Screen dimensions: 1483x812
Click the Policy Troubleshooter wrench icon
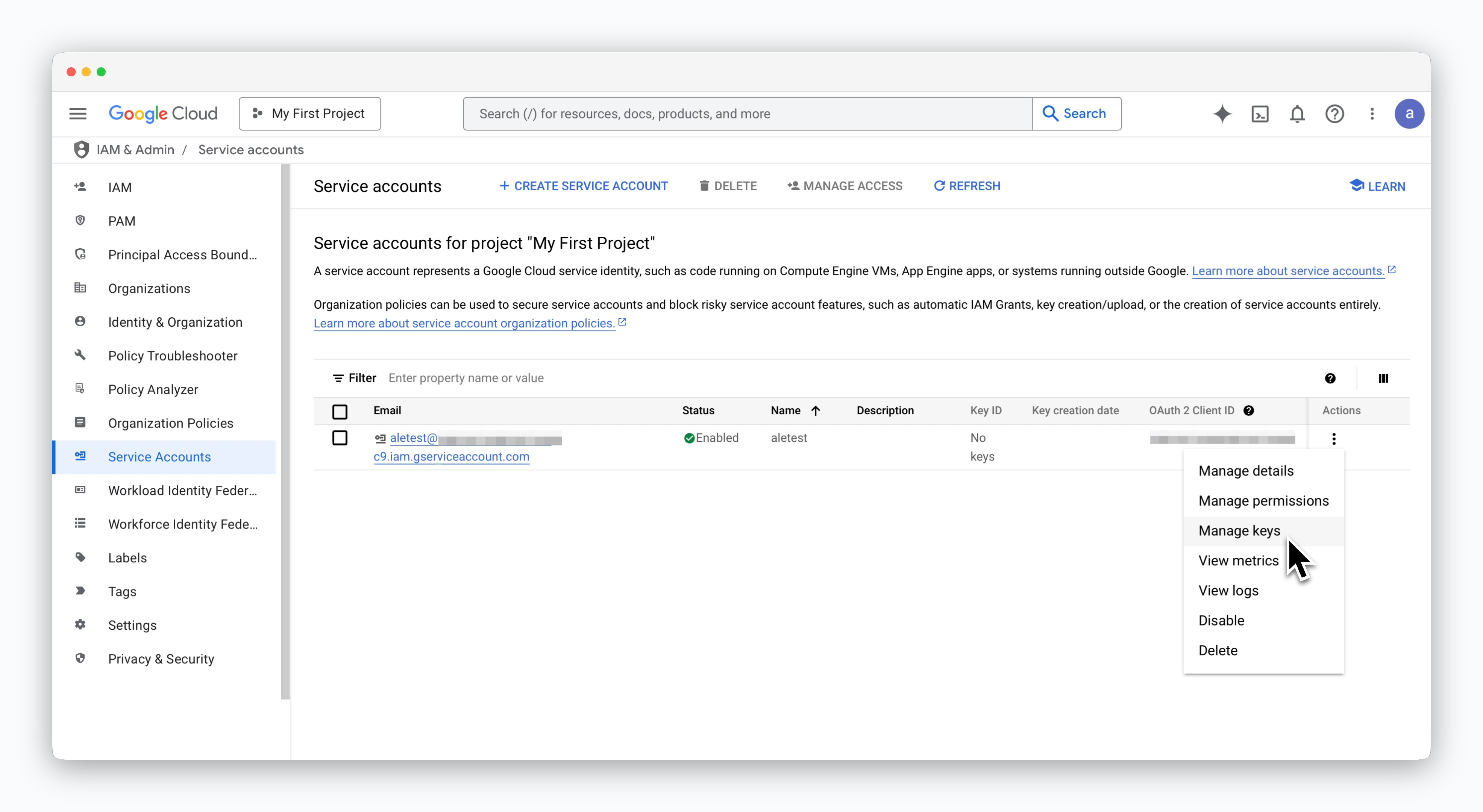80,355
